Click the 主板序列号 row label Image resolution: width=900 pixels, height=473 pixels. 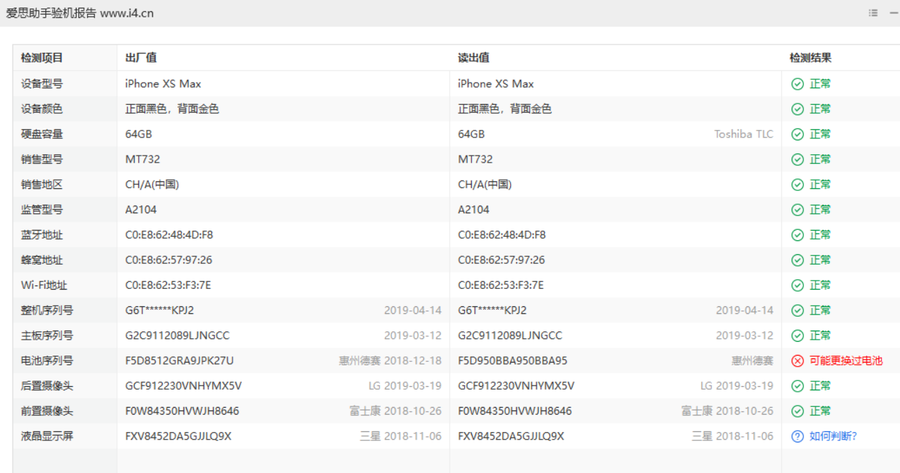[x=47, y=335]
